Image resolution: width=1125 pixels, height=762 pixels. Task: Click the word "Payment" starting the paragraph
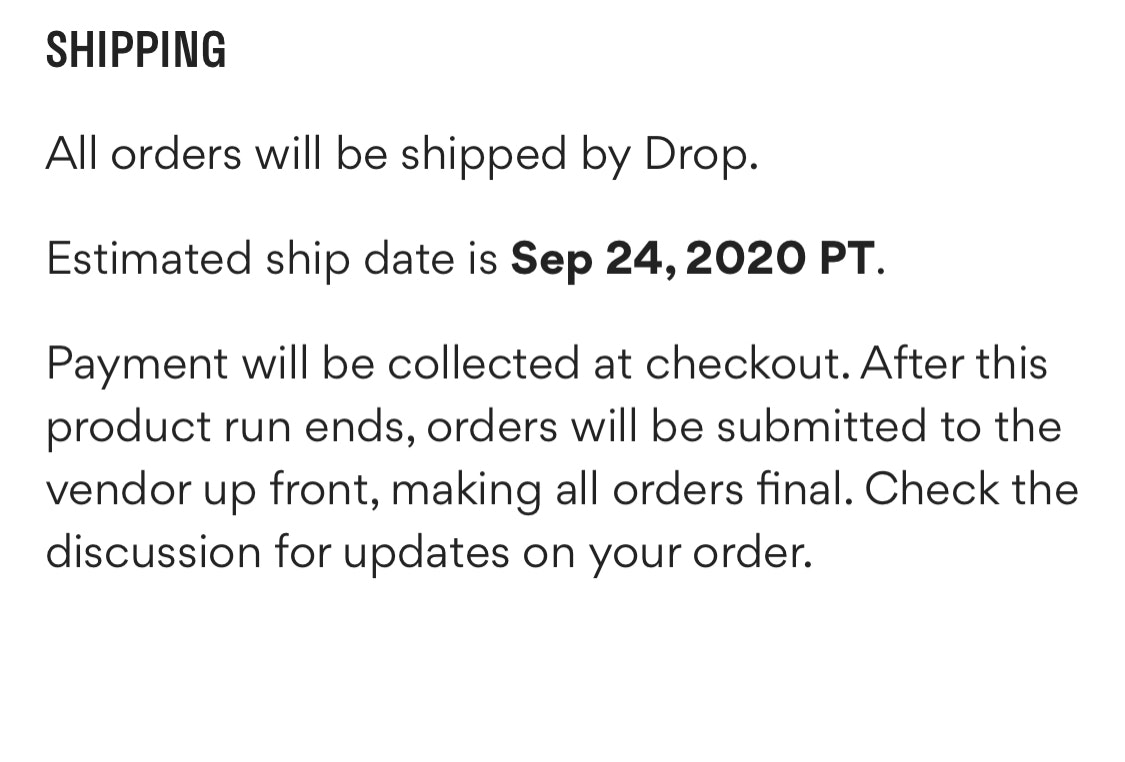(137, 364)
